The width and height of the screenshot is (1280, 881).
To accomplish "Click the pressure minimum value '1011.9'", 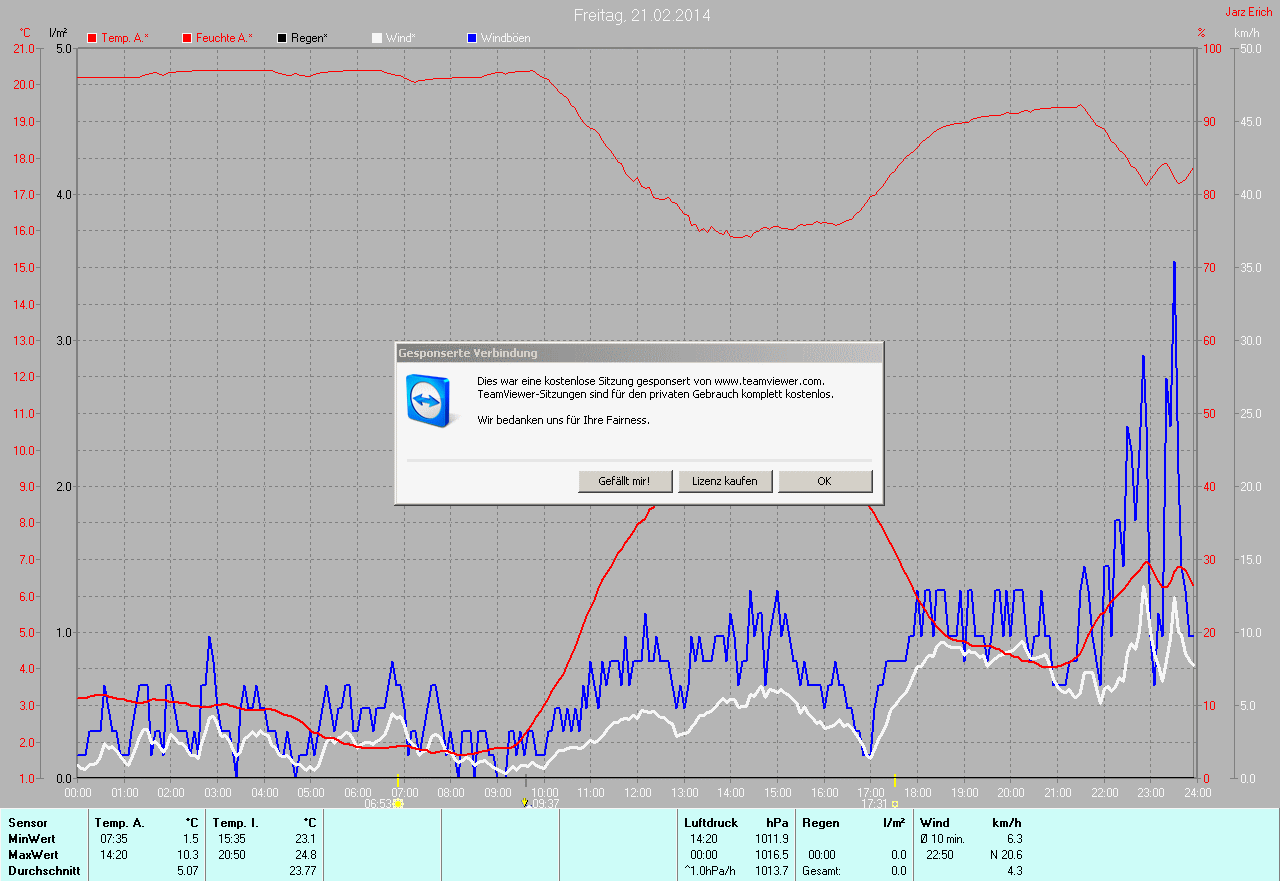I will coord(771,839).
